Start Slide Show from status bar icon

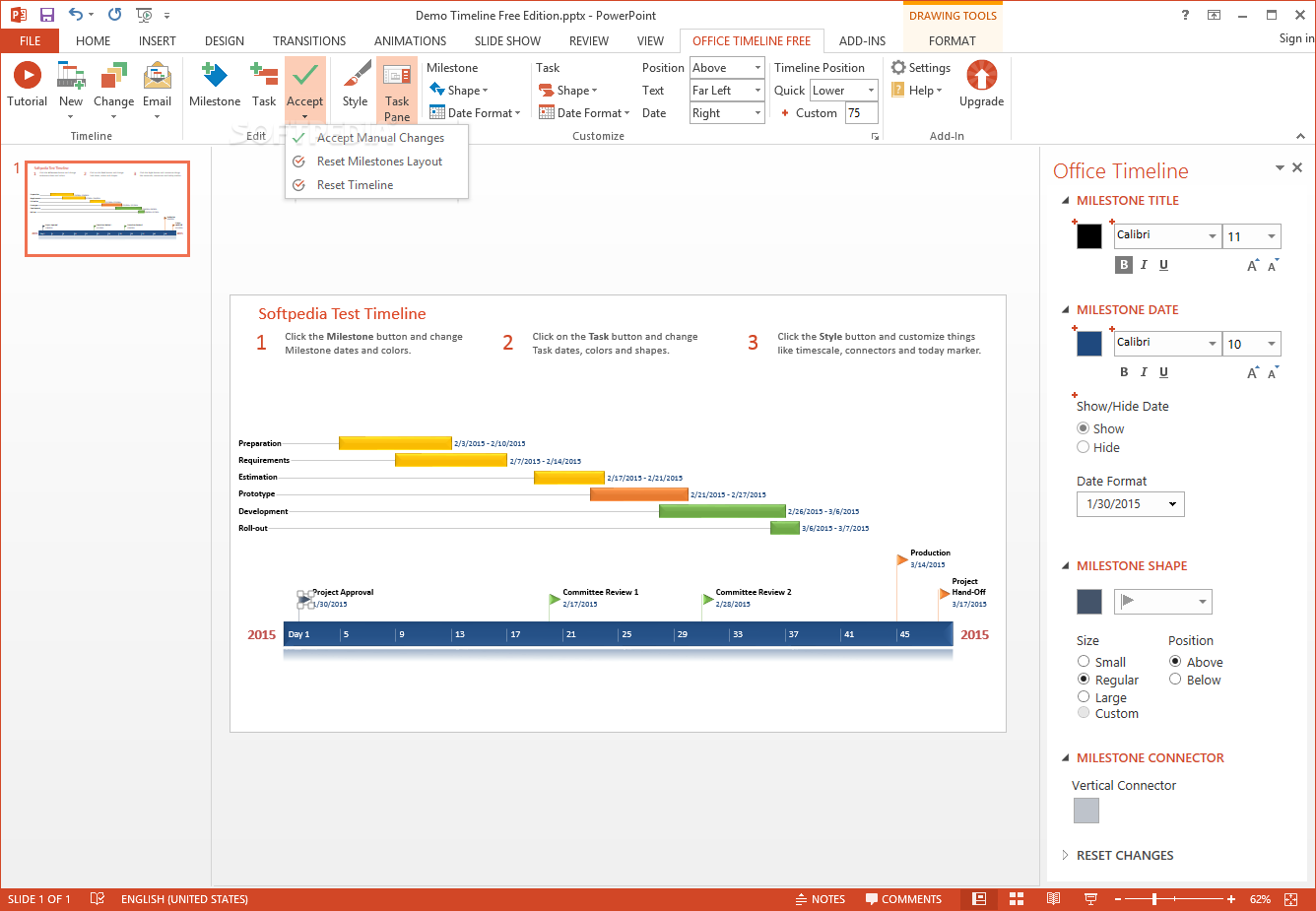[1090, 899]
